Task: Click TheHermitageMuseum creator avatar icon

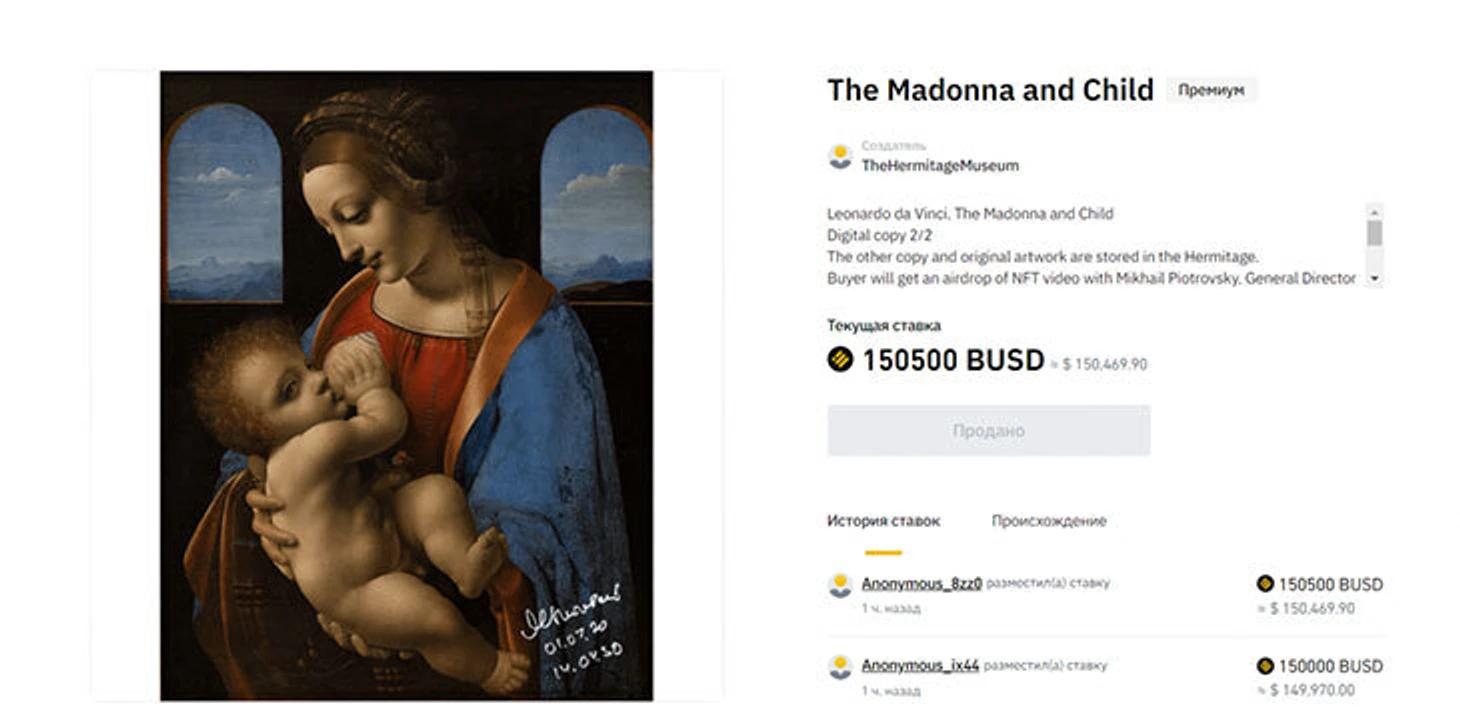Action: 840,156
